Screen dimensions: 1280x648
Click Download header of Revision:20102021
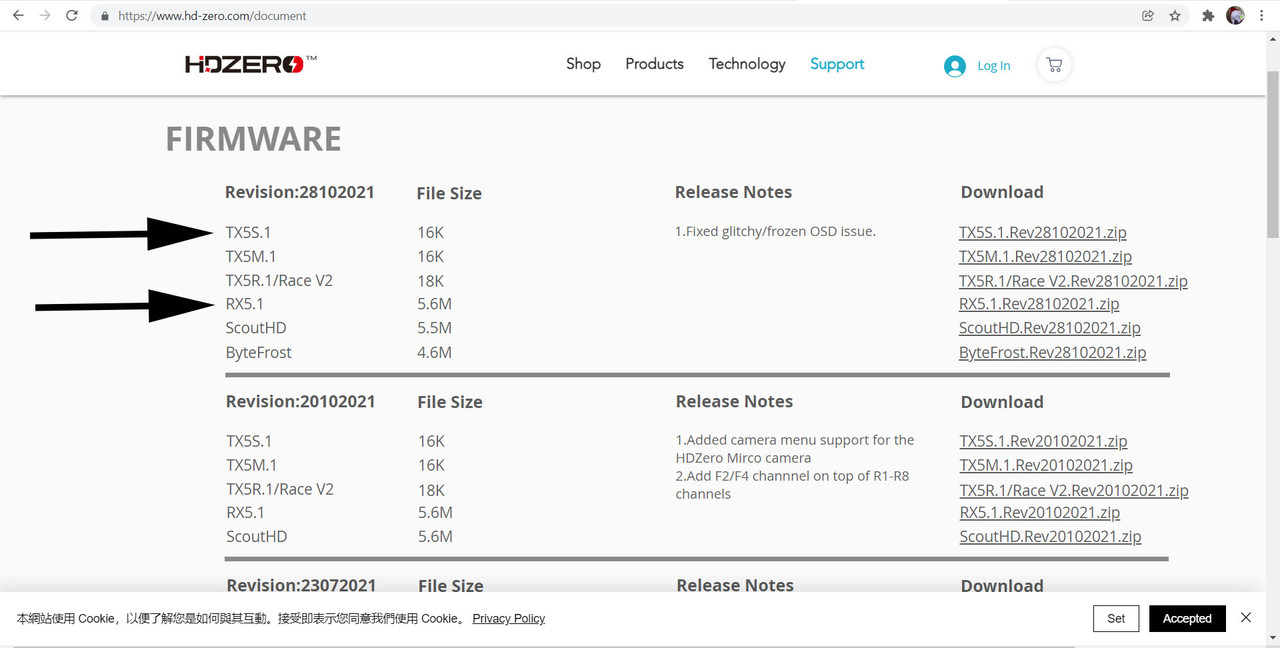[x=1002, y=402]
